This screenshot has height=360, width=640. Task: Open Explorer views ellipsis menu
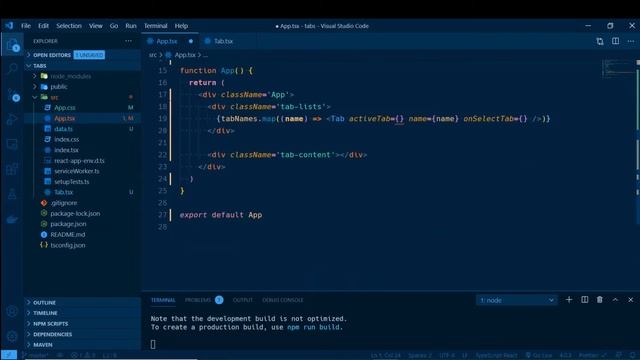(129, 41)
